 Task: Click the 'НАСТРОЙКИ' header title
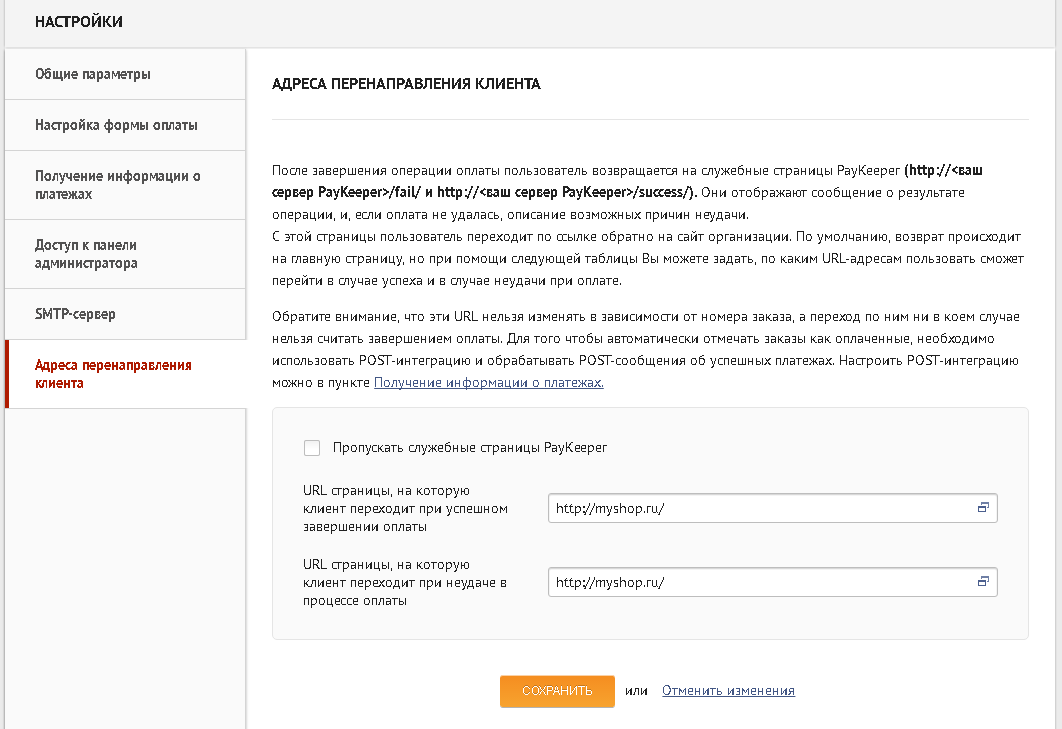(x=78, y=22)
